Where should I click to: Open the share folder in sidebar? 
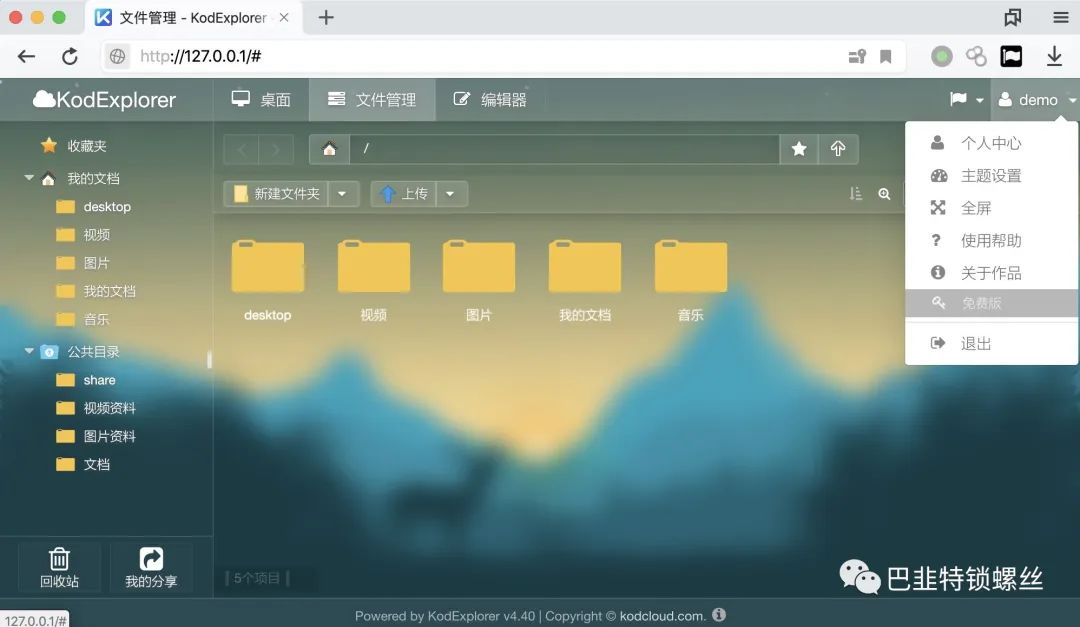pos(86,380)
